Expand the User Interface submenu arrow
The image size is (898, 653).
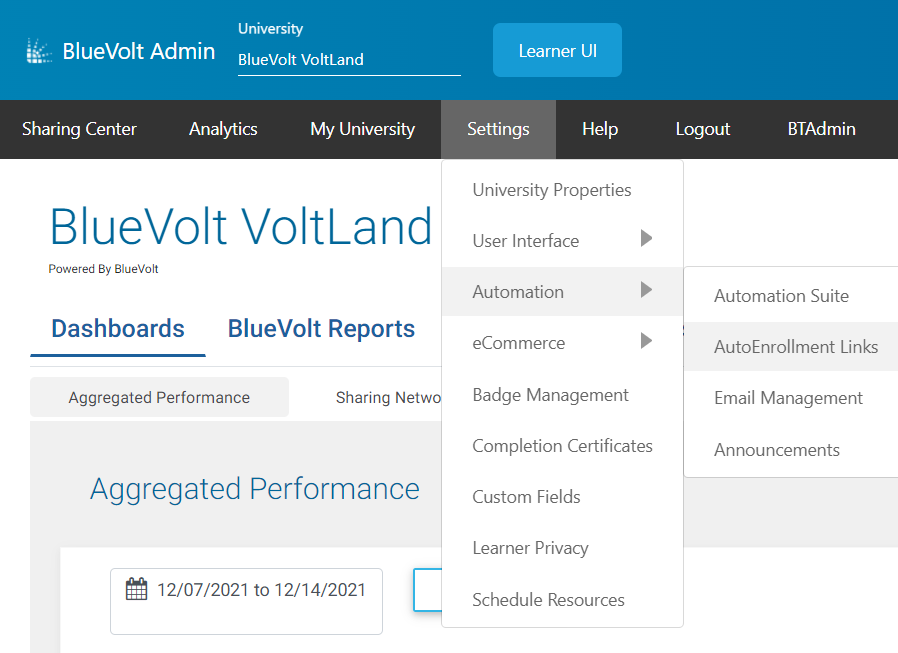[x=647, y=238]
